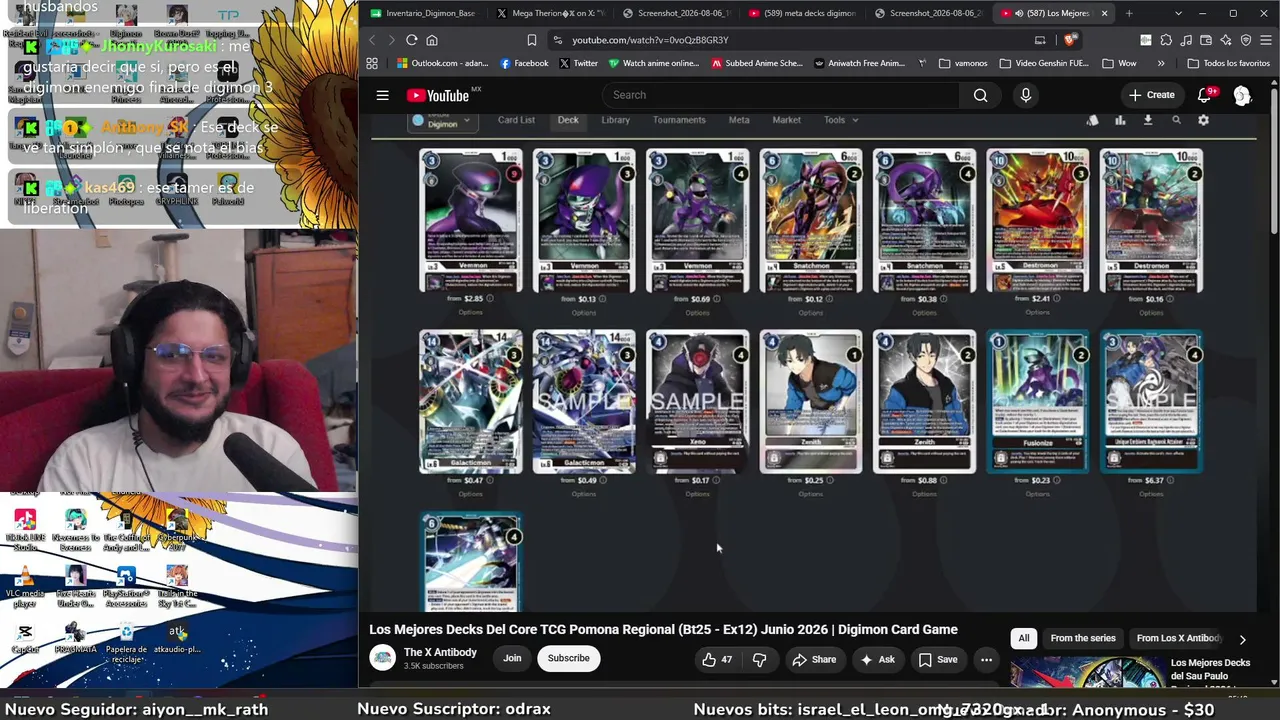Open the tab search dropdown arrow
The image size is (1280, 720).
[1178, 13]
